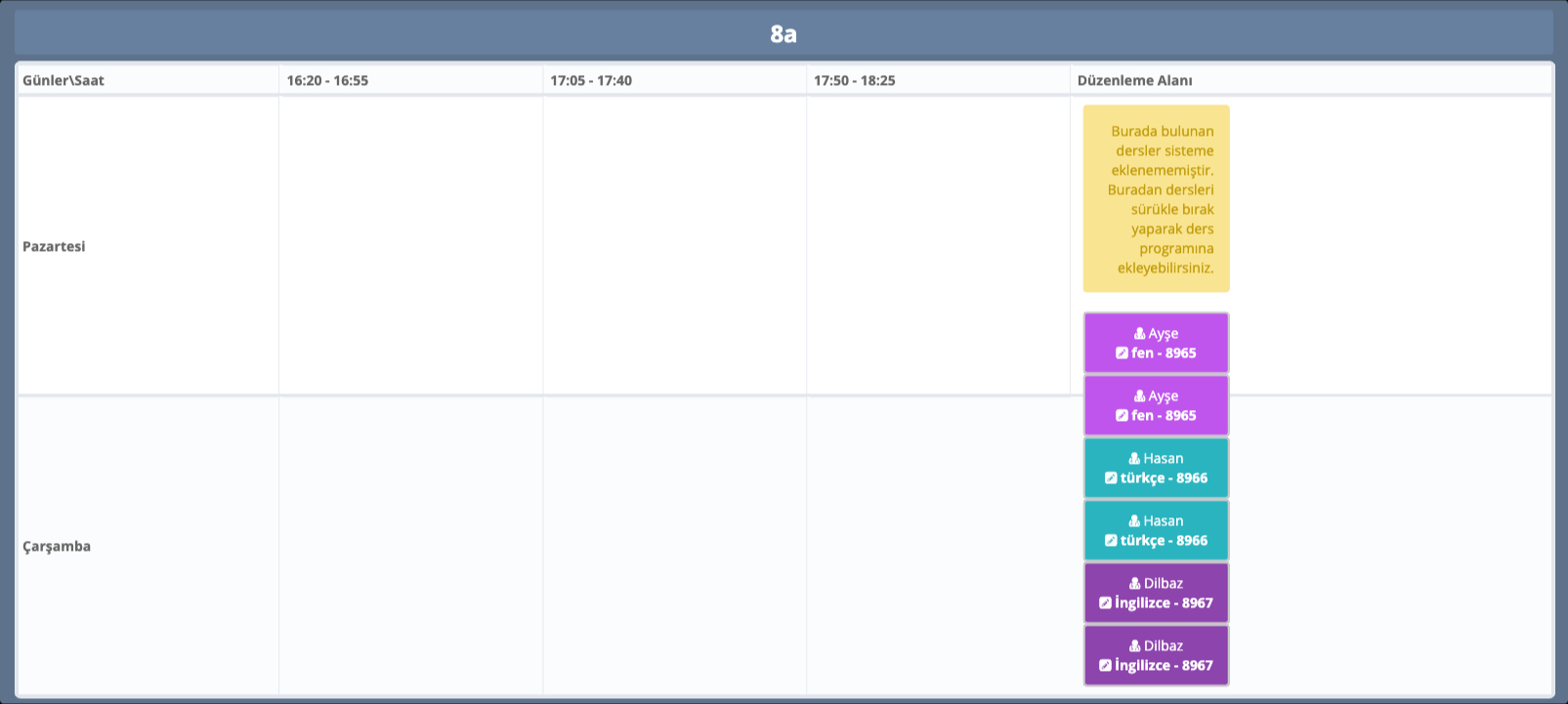Select the upper Dilbaz İngilizce lesson card
This screenshot has width=1568, height=704.
[1156, 593]
